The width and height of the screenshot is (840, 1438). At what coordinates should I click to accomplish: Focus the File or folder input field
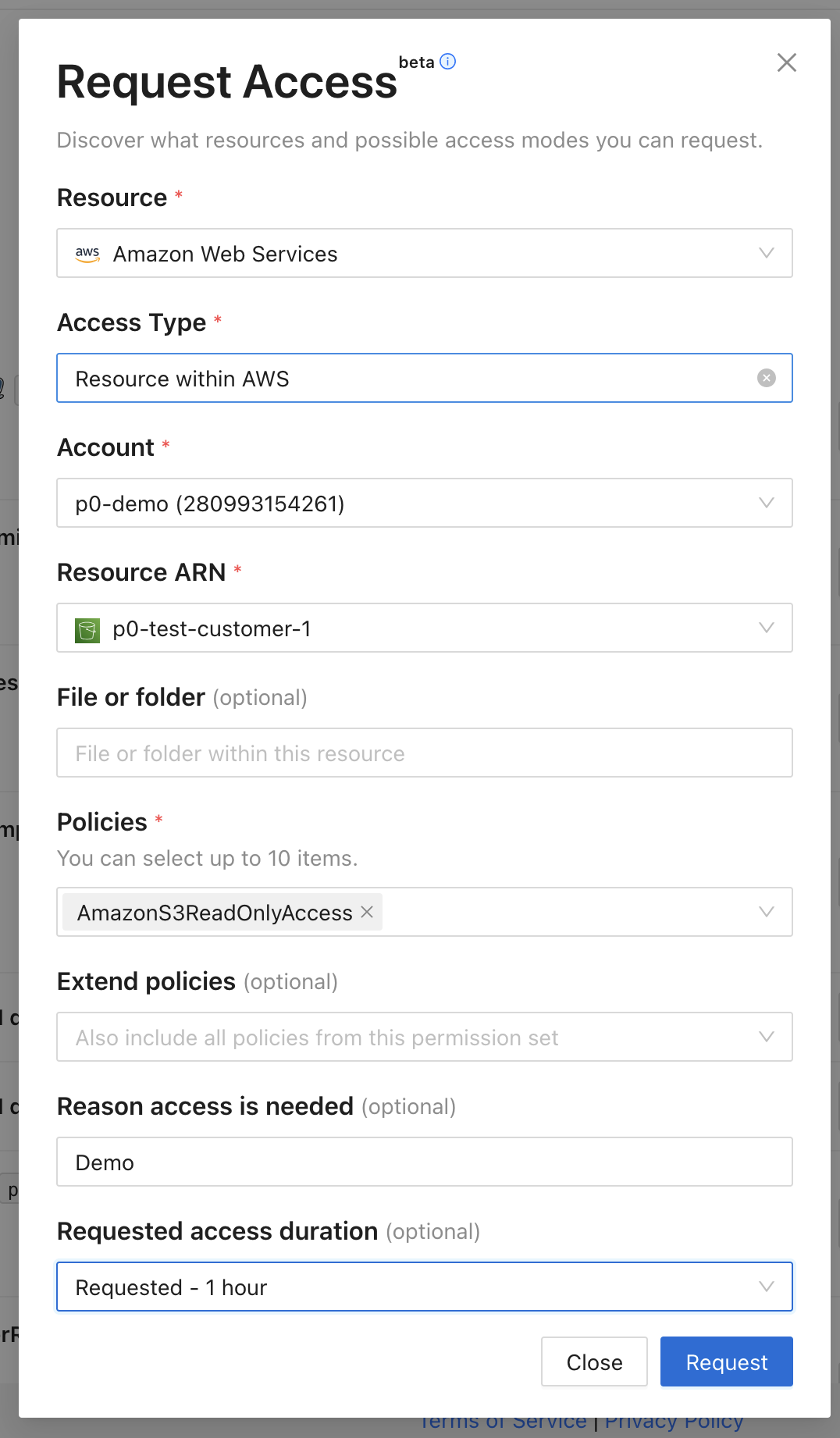[425, 753]
